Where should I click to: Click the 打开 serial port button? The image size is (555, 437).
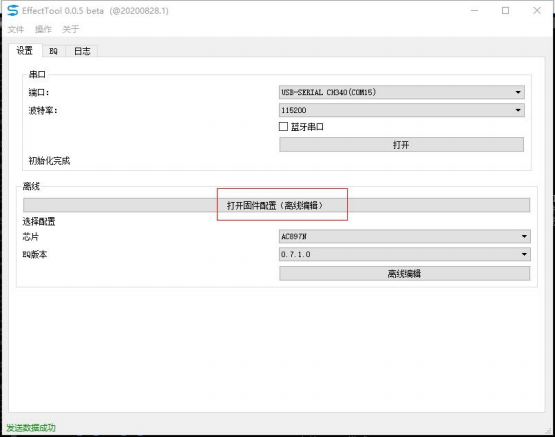point(401,145)
